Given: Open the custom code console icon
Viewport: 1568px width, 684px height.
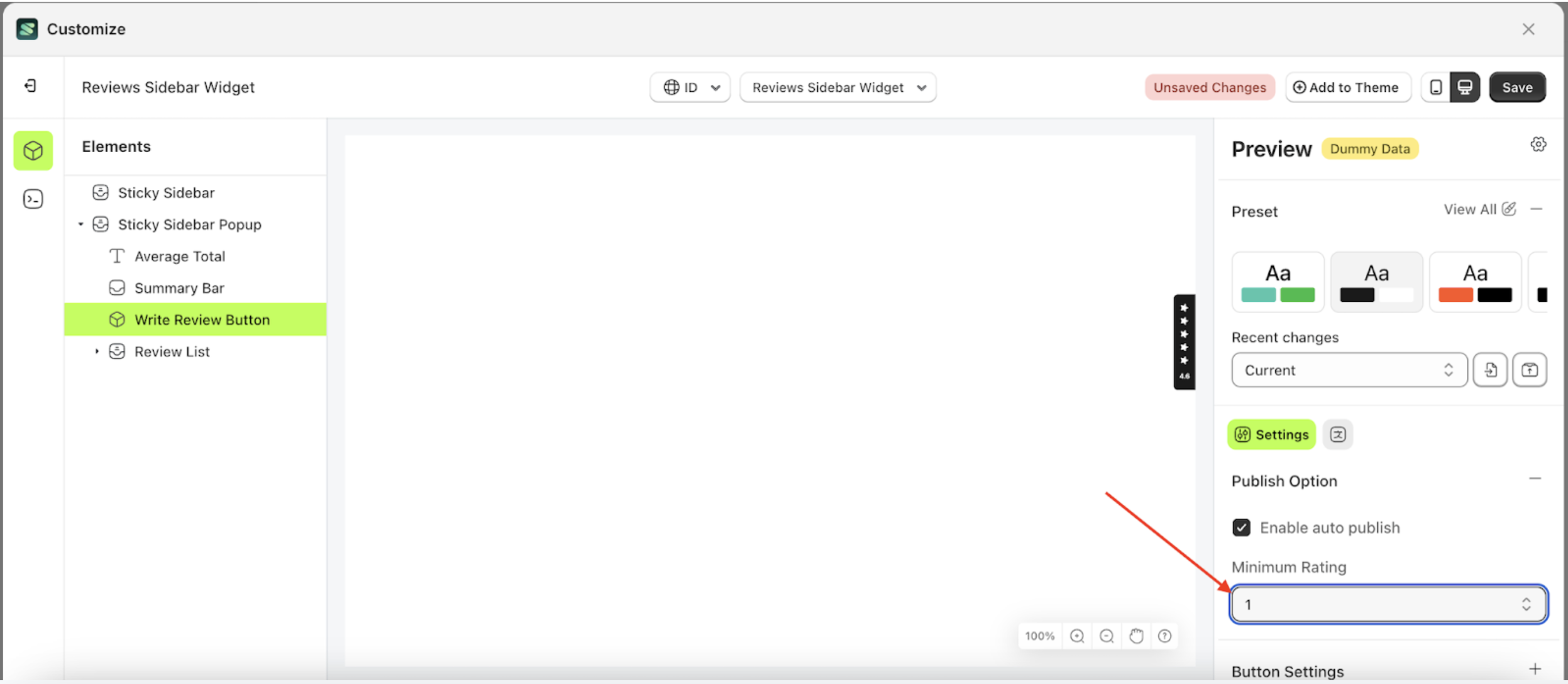Looking at the screenshot, I should point(33,199).
